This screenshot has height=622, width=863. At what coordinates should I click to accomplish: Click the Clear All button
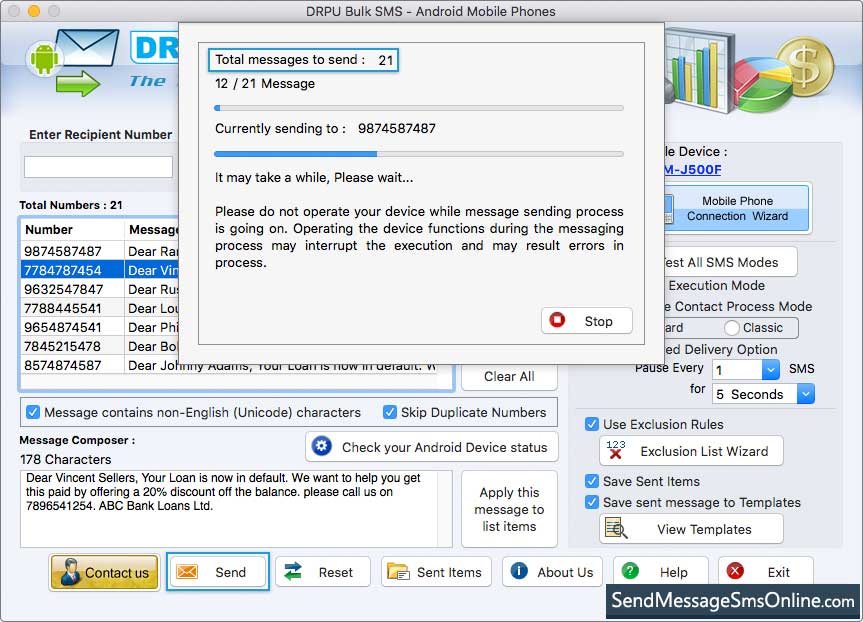pos(509,377)
